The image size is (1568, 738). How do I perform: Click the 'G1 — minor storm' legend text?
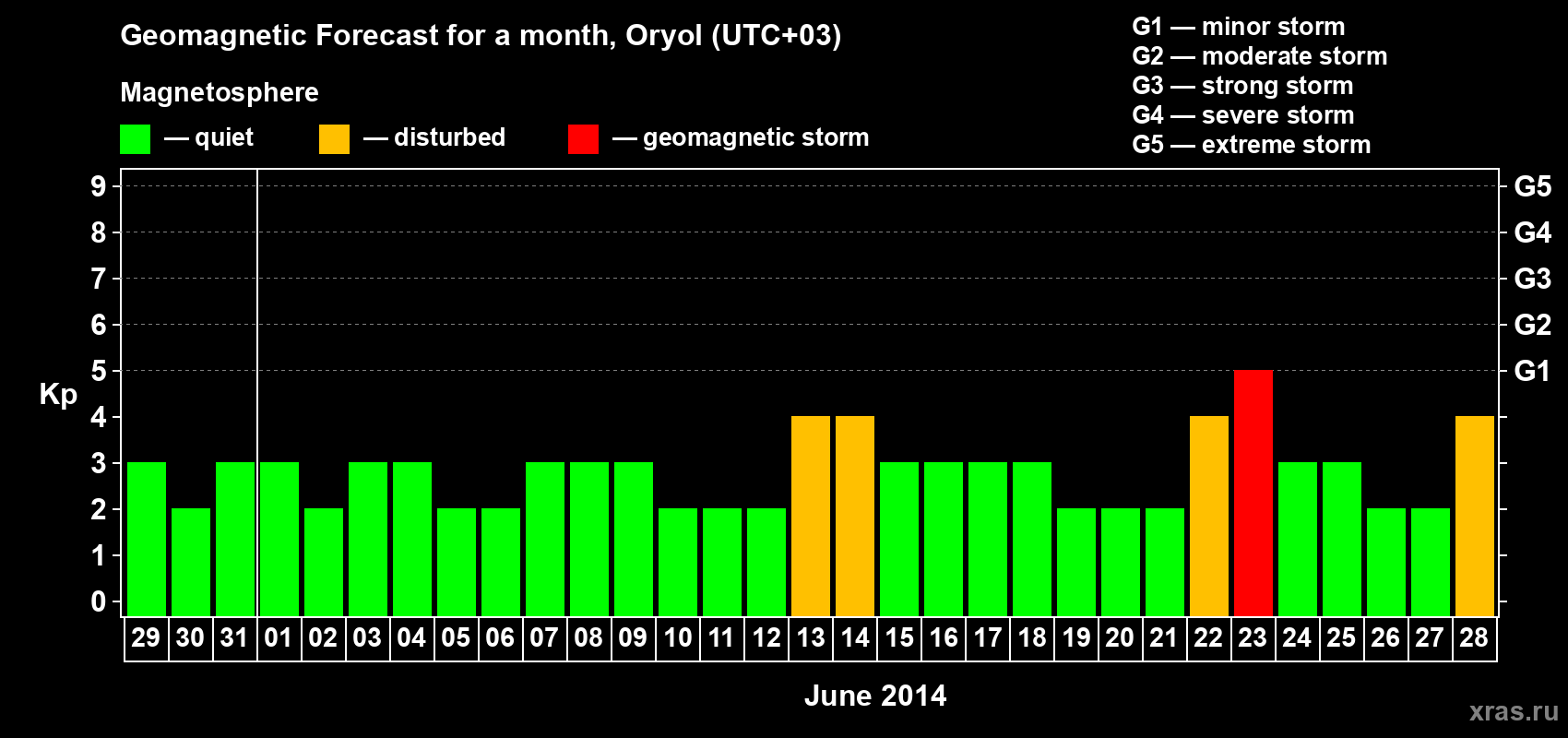pyautogui.click(x=1239, y=27)
